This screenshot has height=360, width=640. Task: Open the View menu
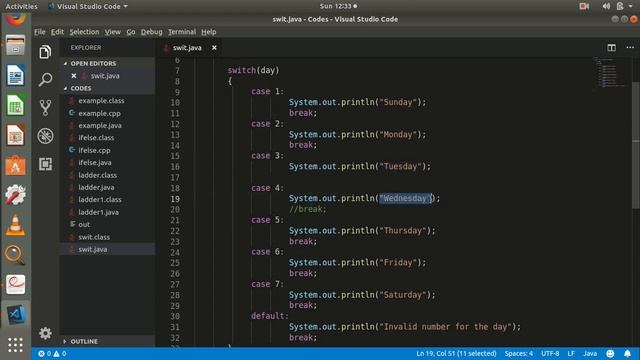click(112, 32)
